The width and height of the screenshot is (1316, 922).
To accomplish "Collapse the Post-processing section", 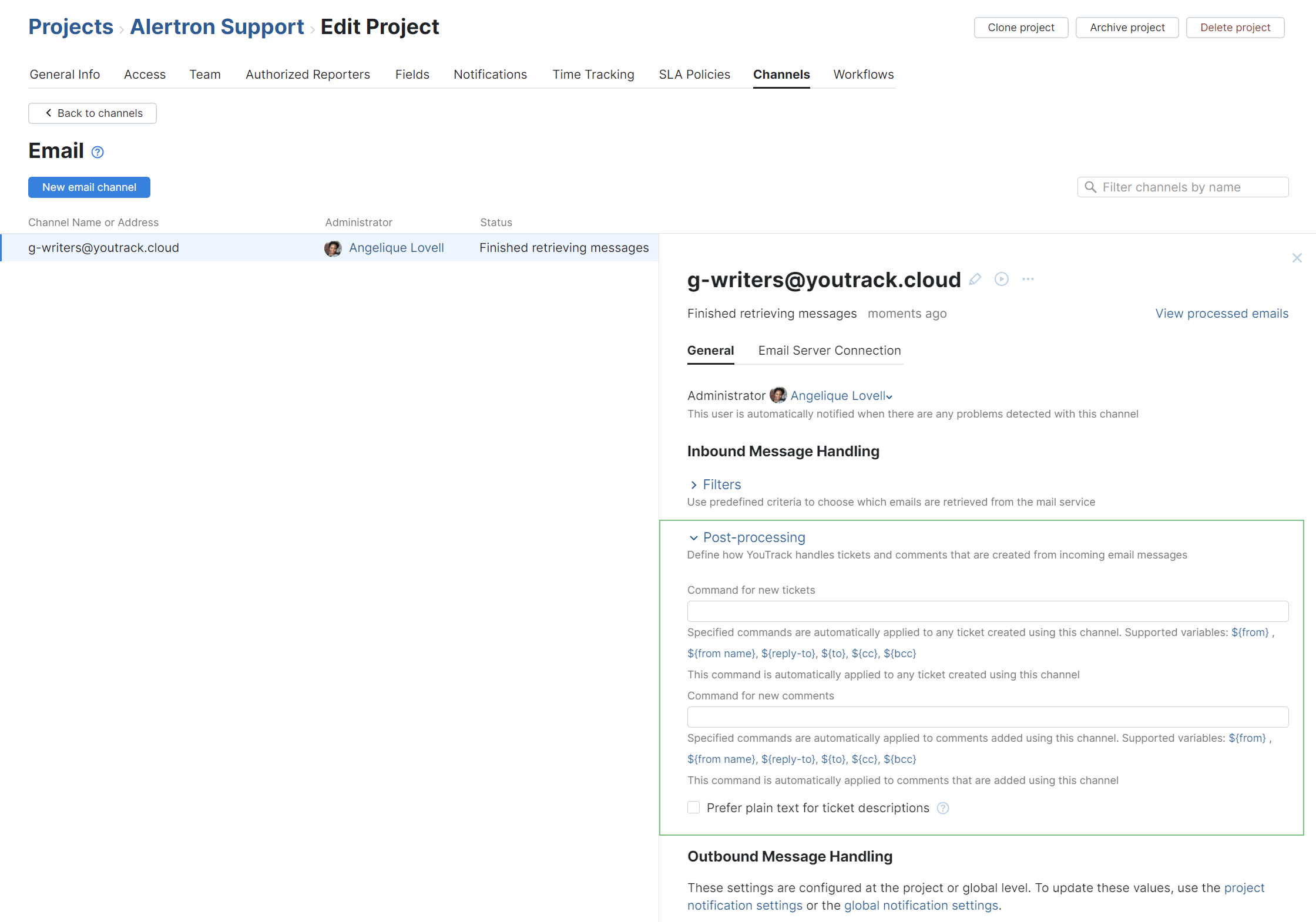I will pos(753,538).
